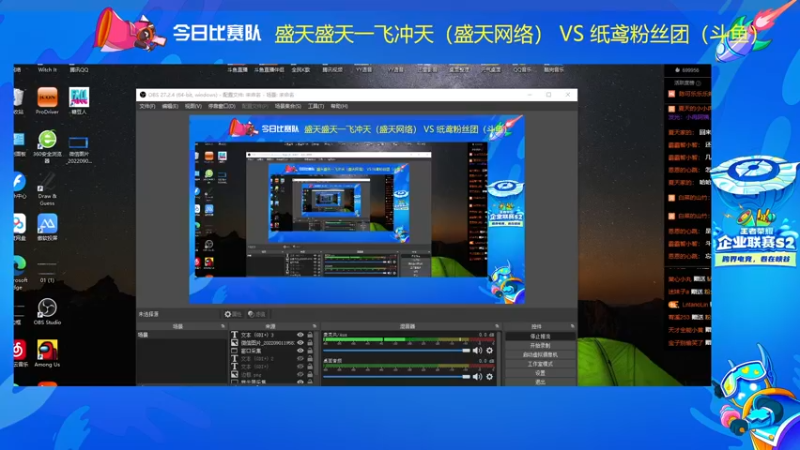Click the OBS preview canvas
800x450 pixels.
pos(357,209)
